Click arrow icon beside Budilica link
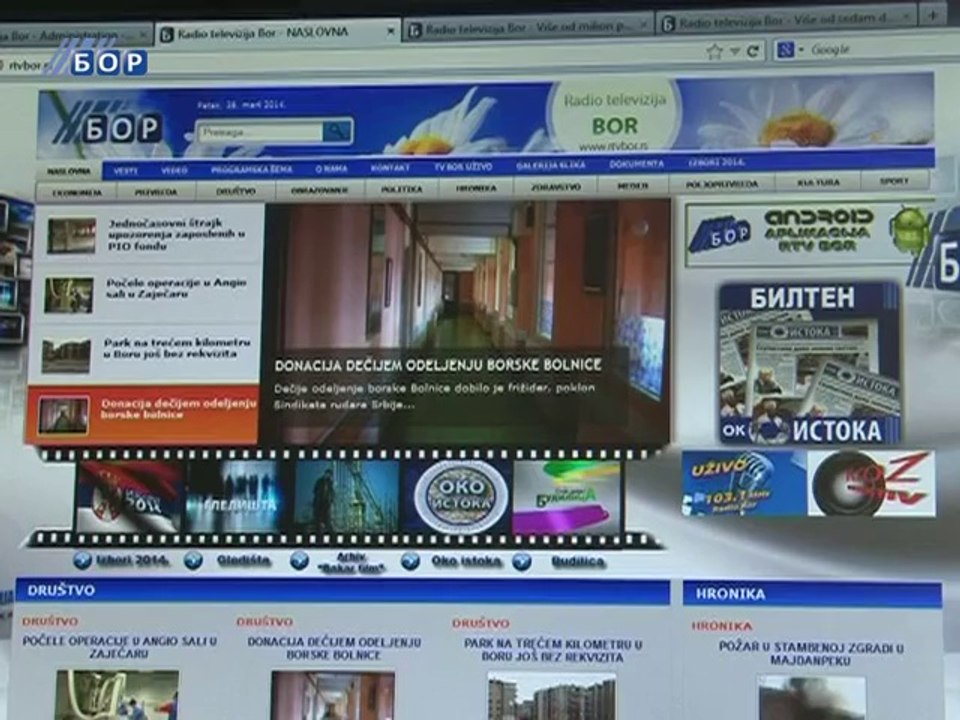Image resolution: width=960 pixels, height=720 pixels. click(x=522, y=561)
